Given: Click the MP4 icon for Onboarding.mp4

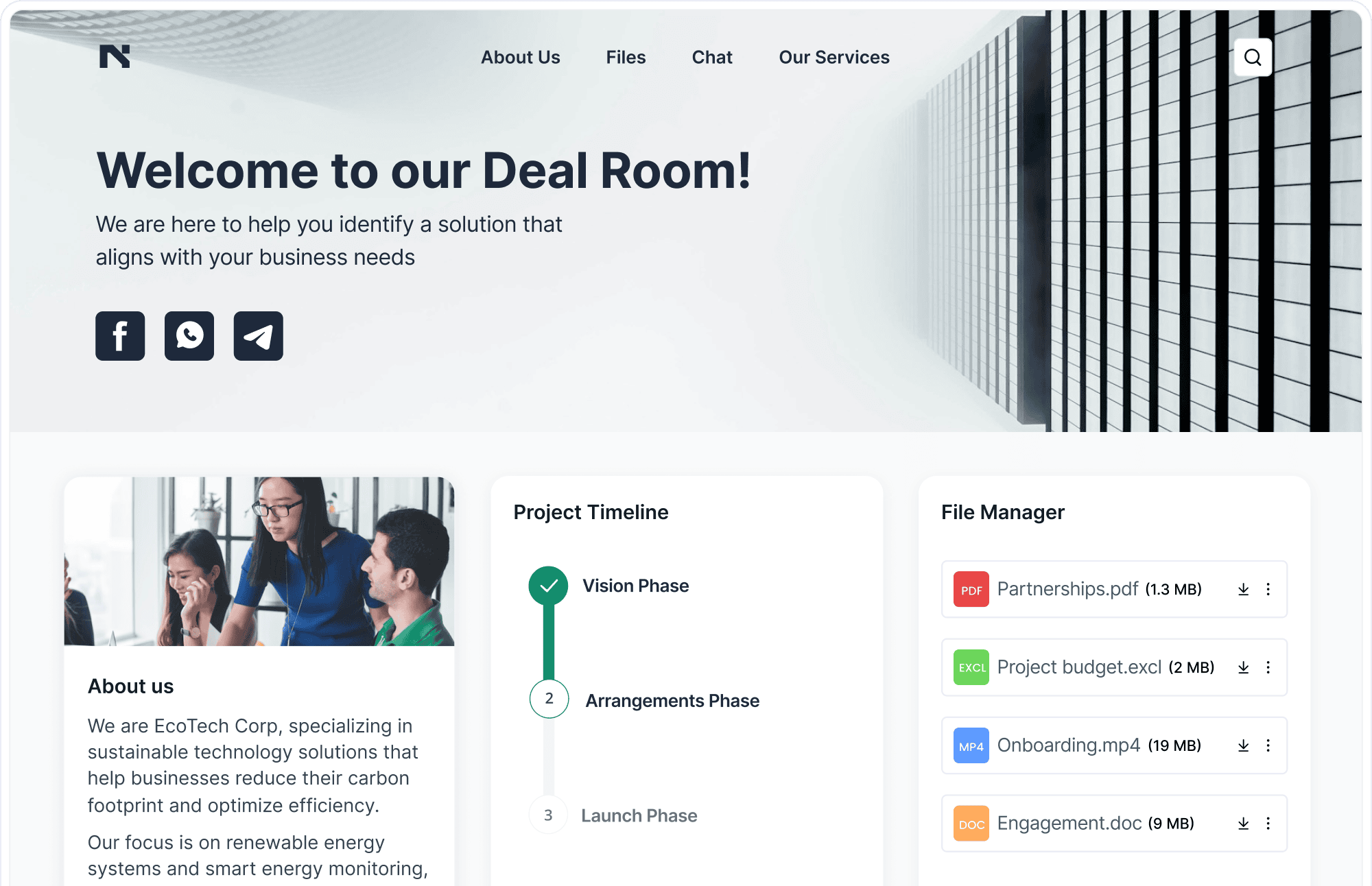Looking at the screenshot, I should point(968,745).
